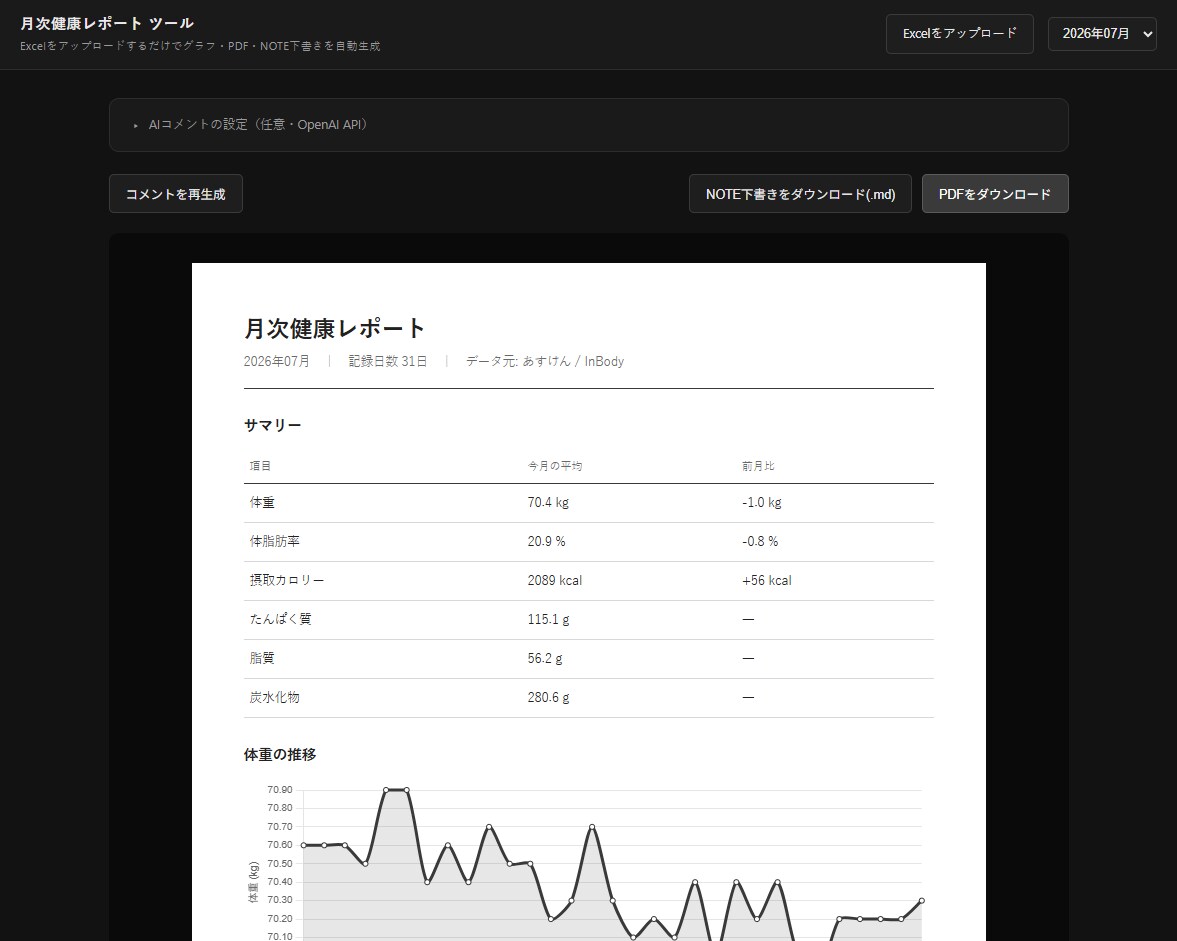Click the 体重の推移 chart heading
The image size is (1177, 941).
[280, 755]
